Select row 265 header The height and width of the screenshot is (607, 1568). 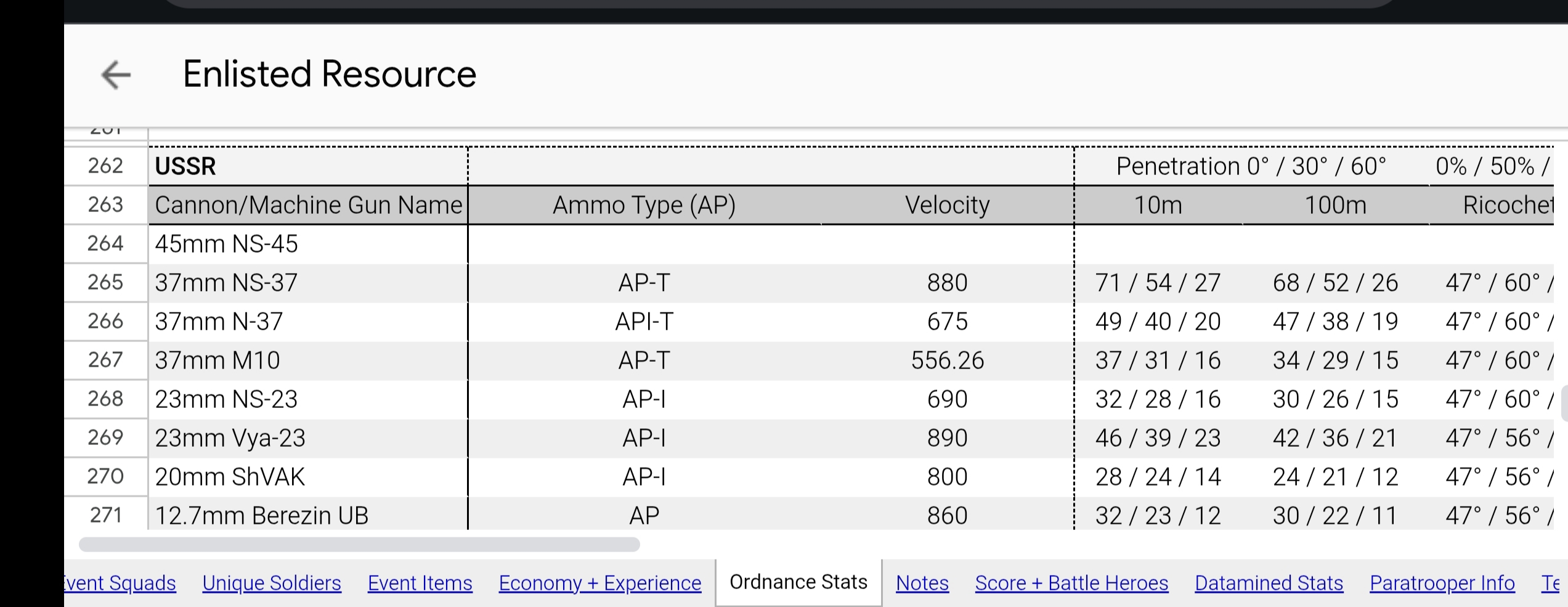click(x=105, y=282)
